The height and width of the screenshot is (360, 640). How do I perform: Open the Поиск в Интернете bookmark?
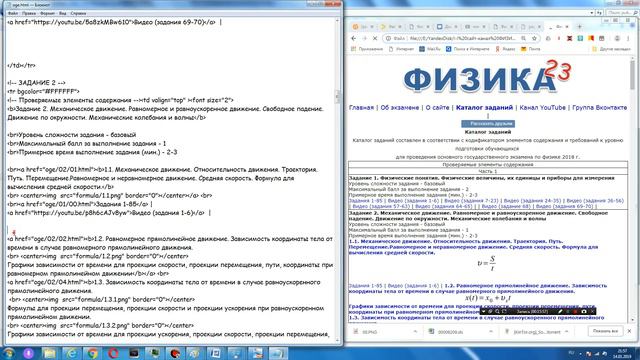(467, 49)
